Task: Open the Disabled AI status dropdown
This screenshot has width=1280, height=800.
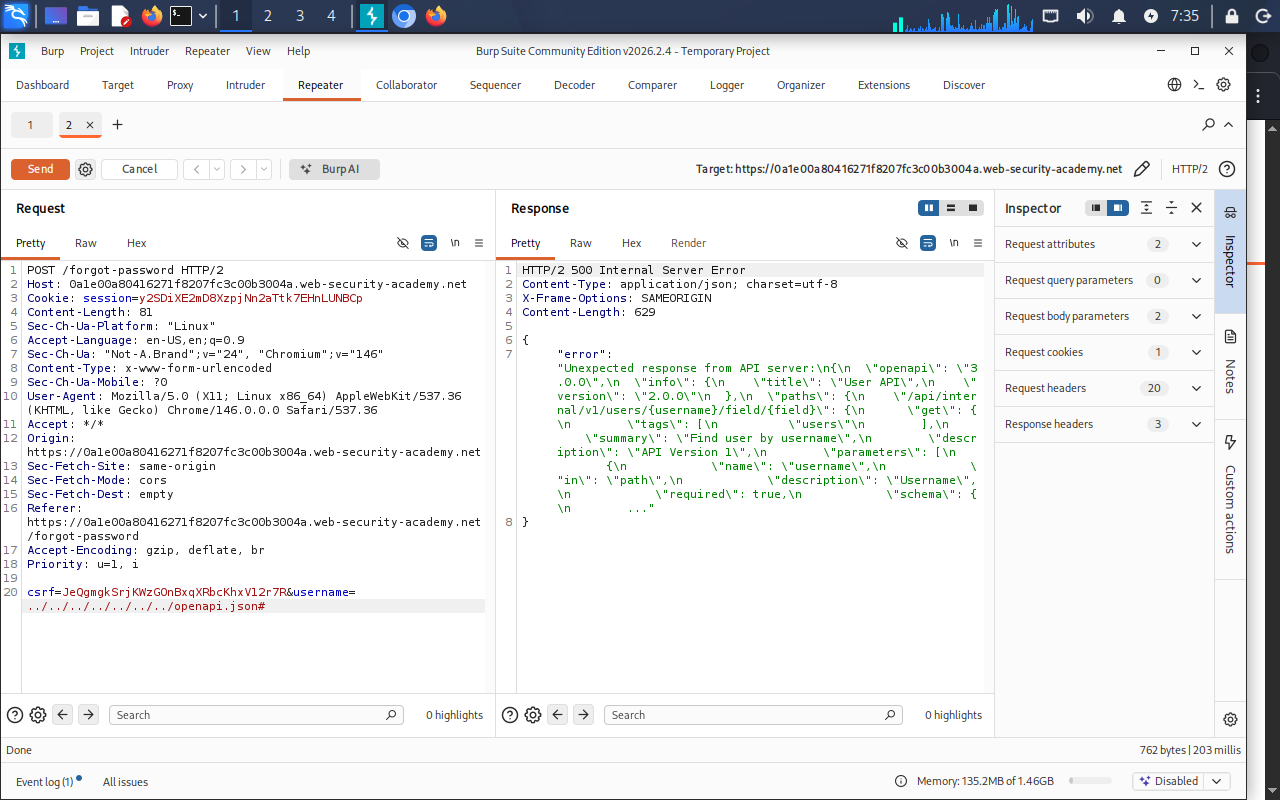Action: tap(1180, 781)
